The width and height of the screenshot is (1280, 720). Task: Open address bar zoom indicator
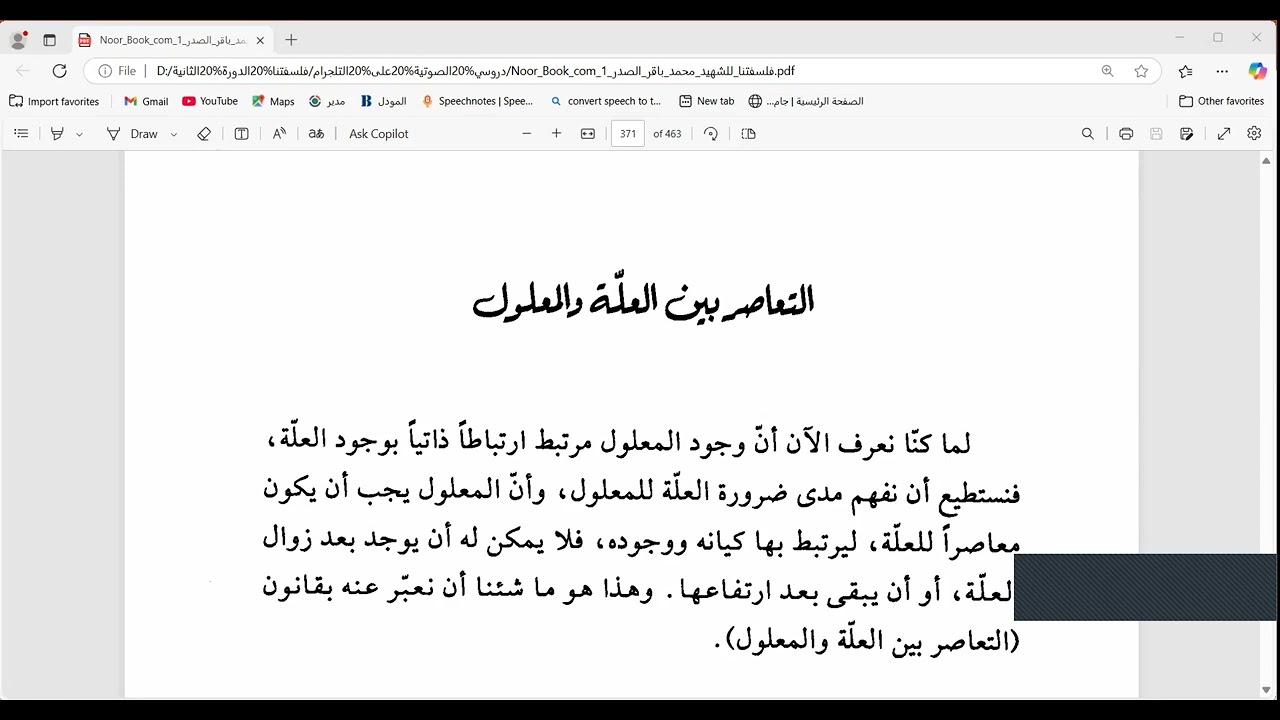1108,71
